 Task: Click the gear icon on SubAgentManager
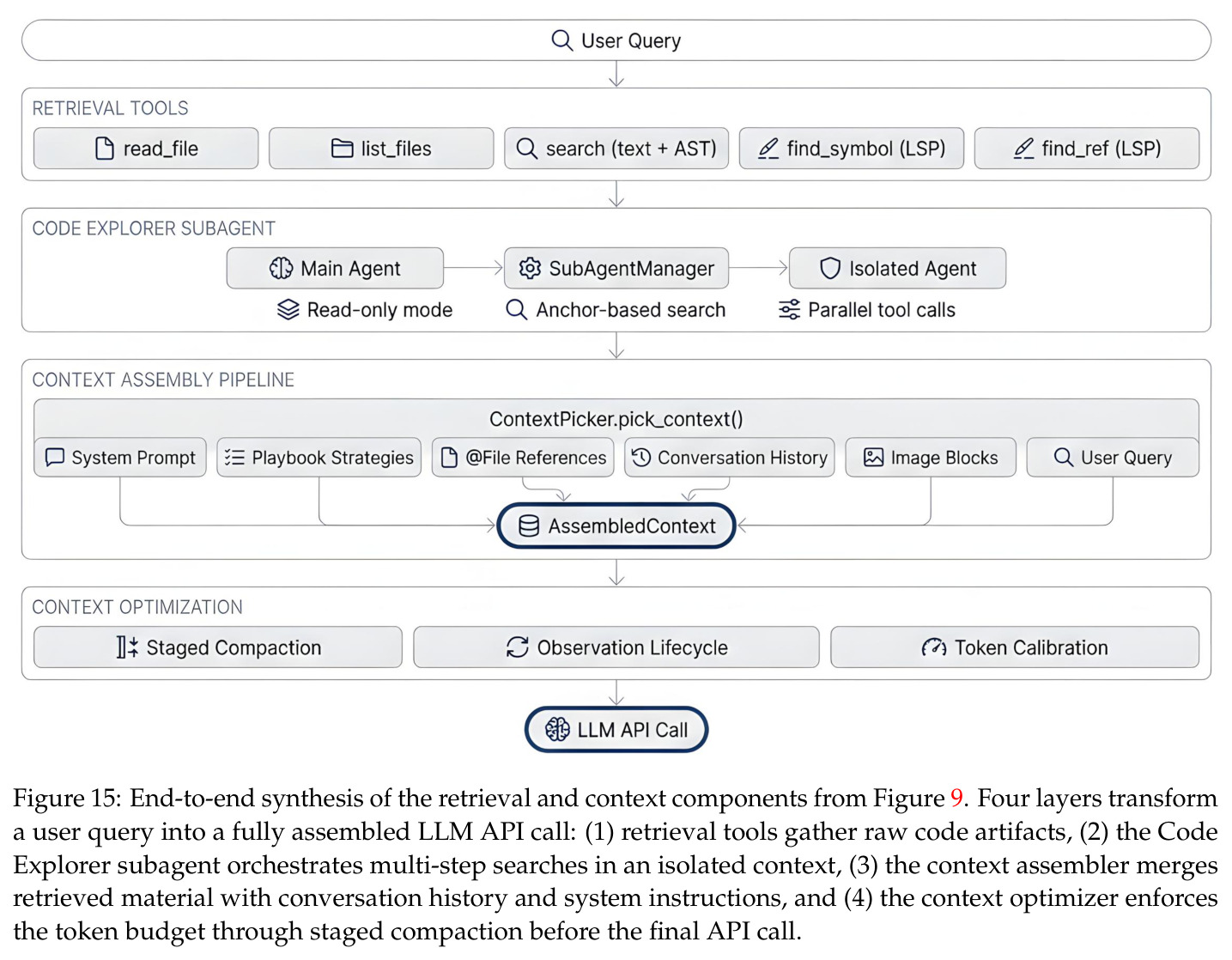pos(530,269)
